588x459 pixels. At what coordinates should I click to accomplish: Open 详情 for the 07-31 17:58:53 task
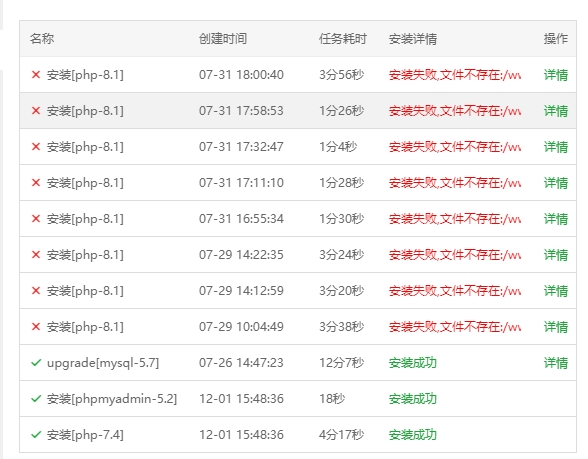(x=556, y=111)
